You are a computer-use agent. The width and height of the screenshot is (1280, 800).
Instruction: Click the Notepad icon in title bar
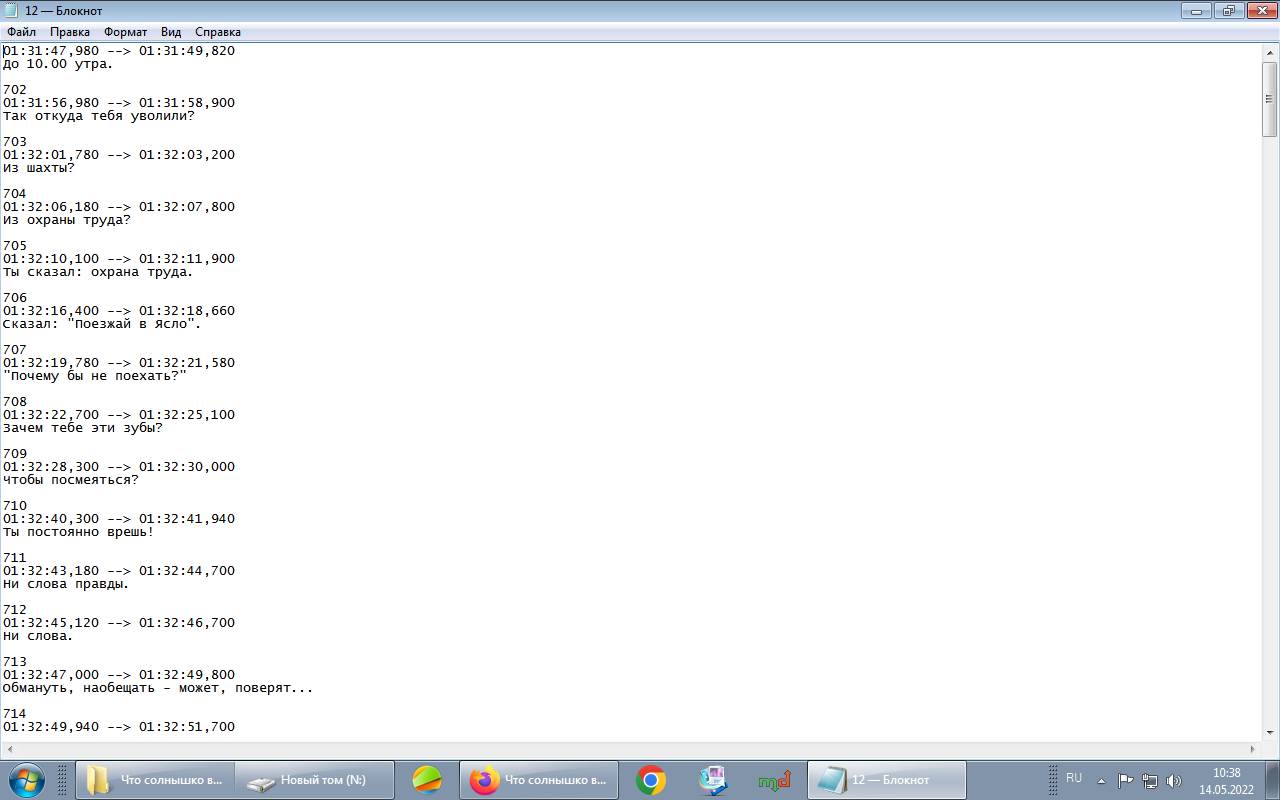tap(11, 11)
